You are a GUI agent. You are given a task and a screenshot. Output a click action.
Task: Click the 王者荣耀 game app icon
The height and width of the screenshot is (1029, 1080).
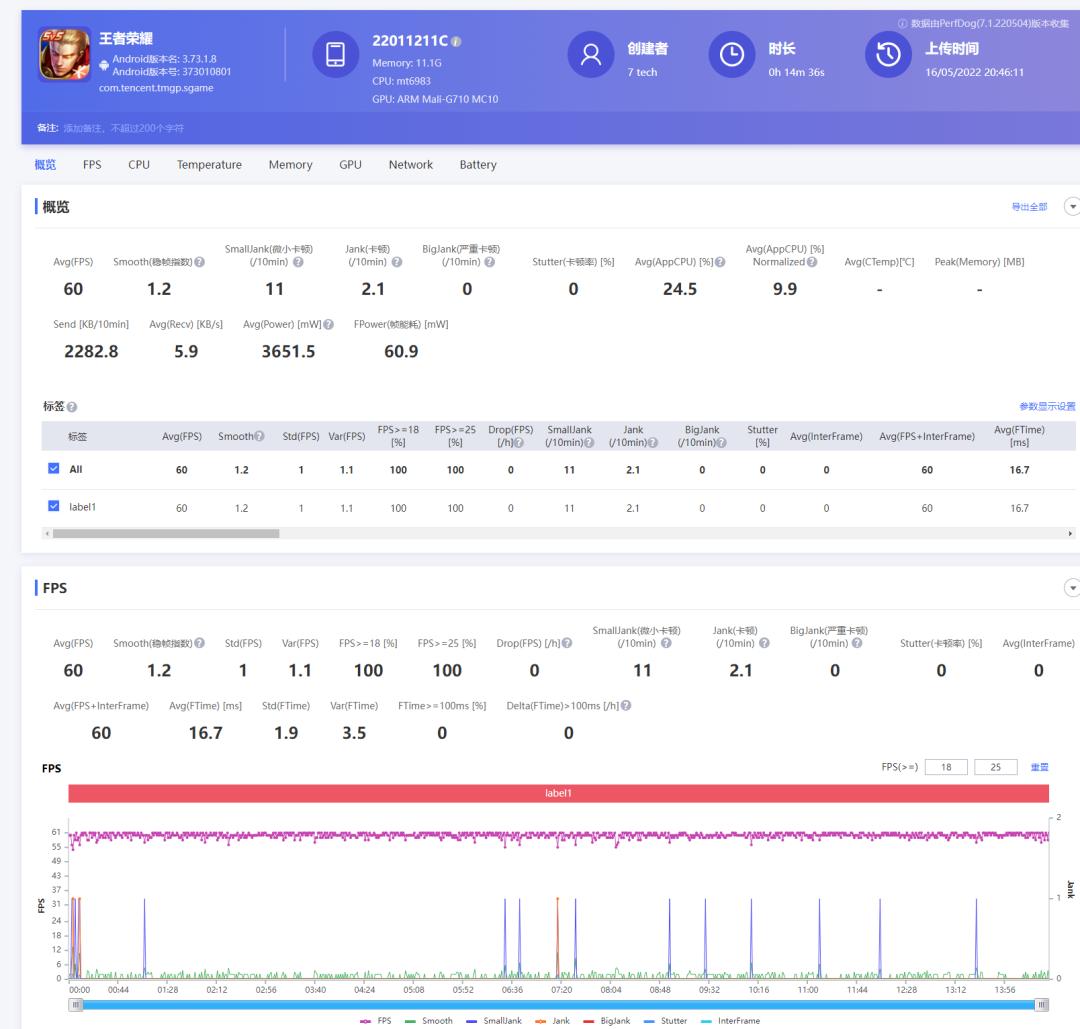(x=64, y=55)
